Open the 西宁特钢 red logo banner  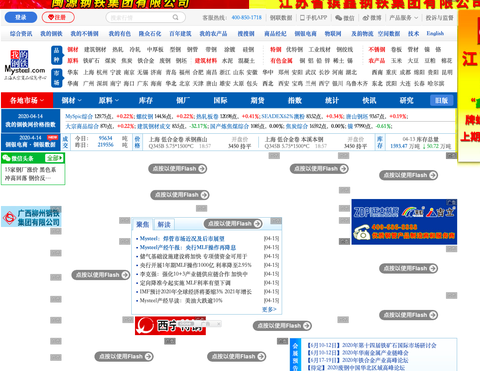point(170,326)
